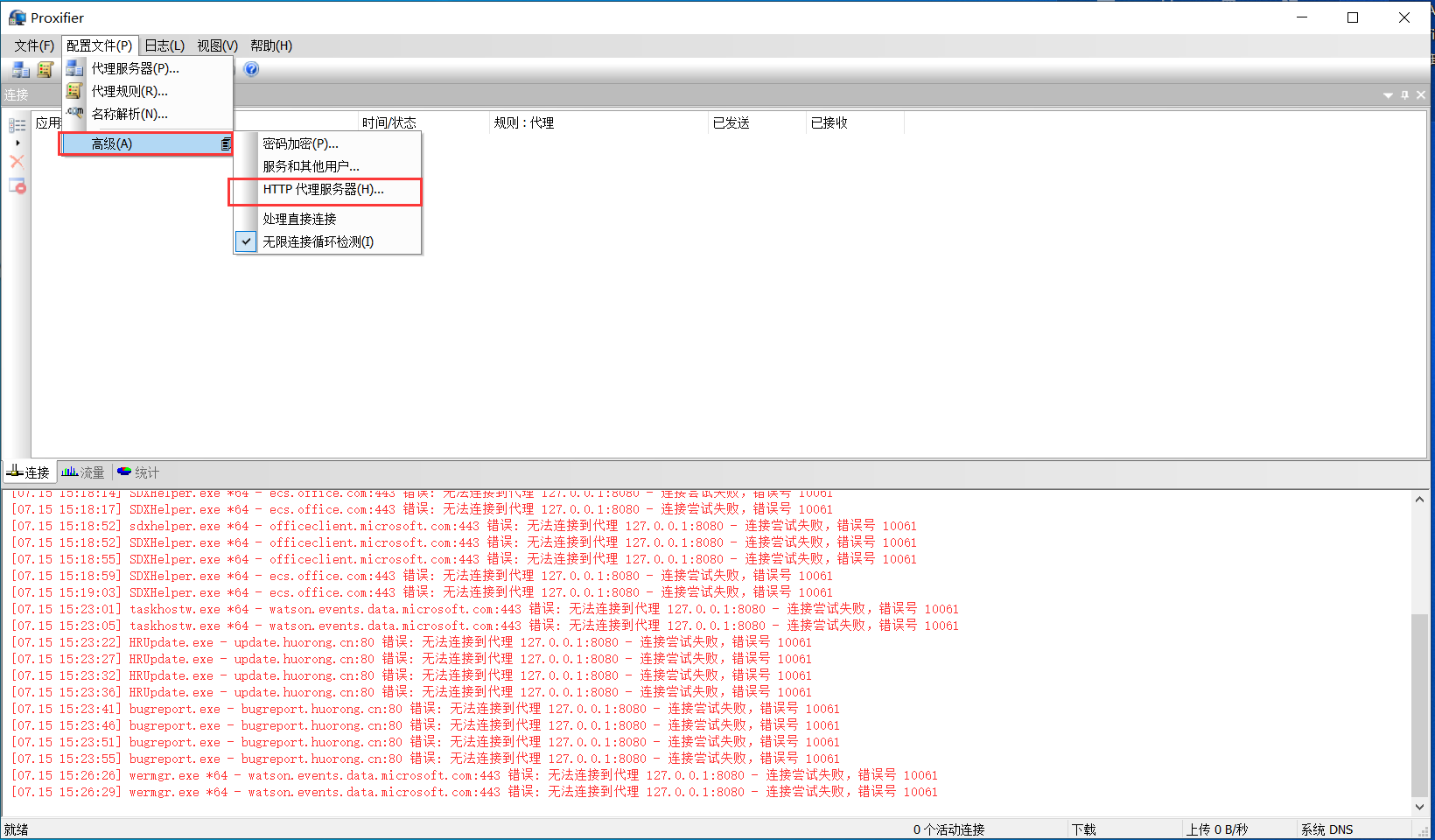Choose 代理规则(R)... from the menu
Screen dimensions: 1435x840
pyautogui.click(x=148, y=91)
